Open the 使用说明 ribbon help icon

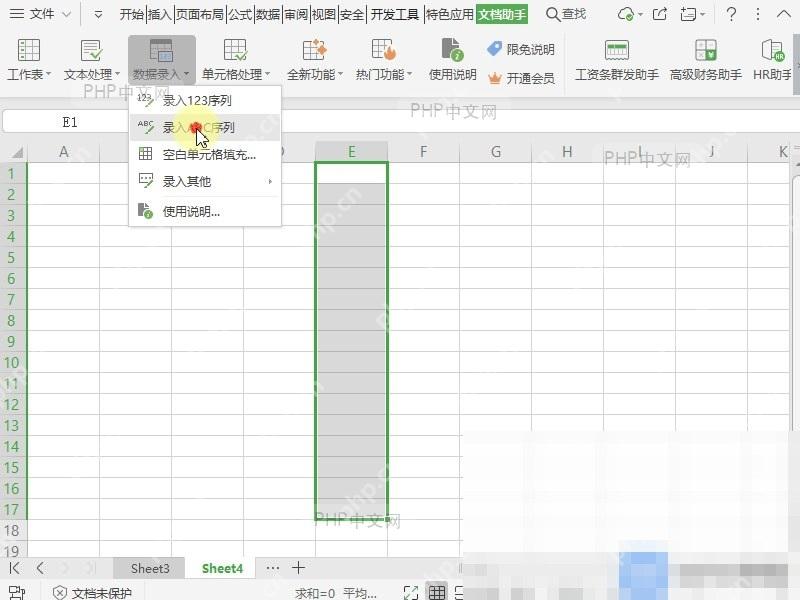[452, 50]
